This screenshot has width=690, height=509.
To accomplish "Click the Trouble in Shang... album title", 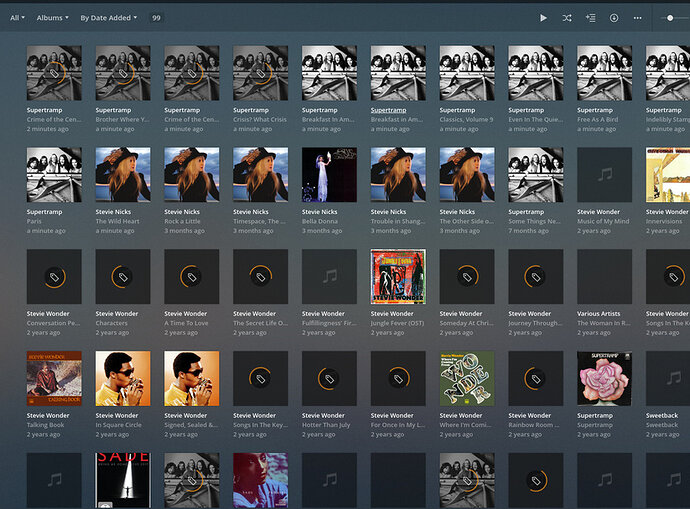I will [398, 221].
